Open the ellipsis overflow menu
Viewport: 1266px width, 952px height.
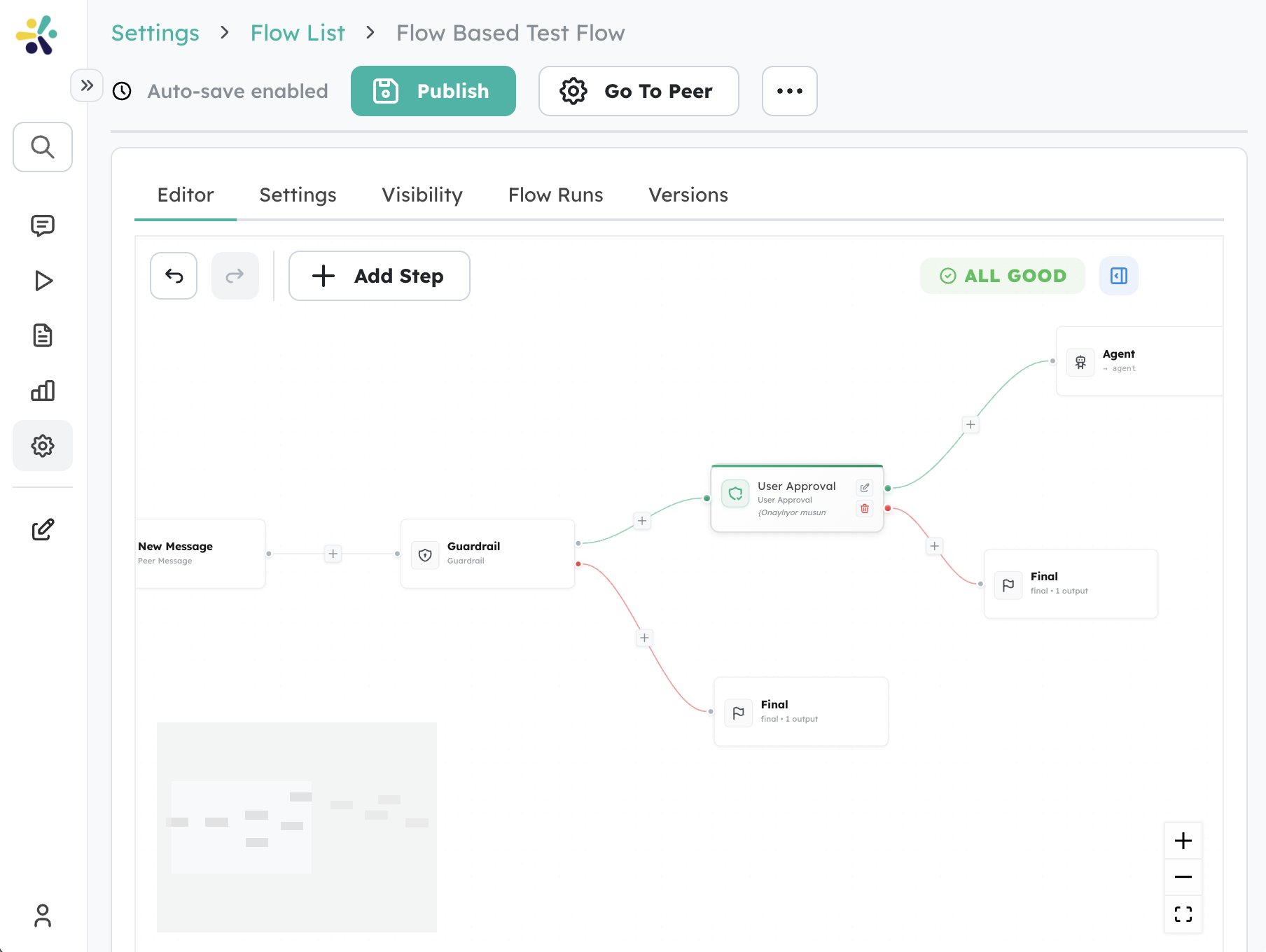(789, 91)
